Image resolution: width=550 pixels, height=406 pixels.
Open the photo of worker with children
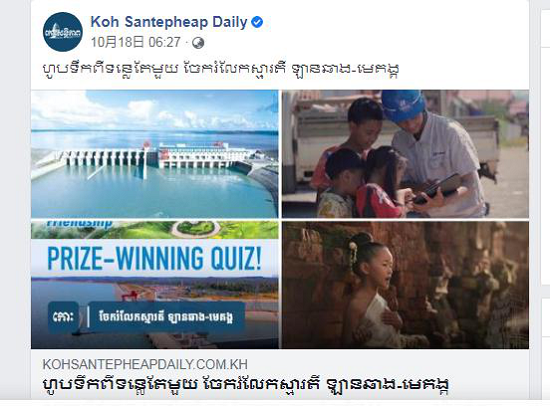405,154
